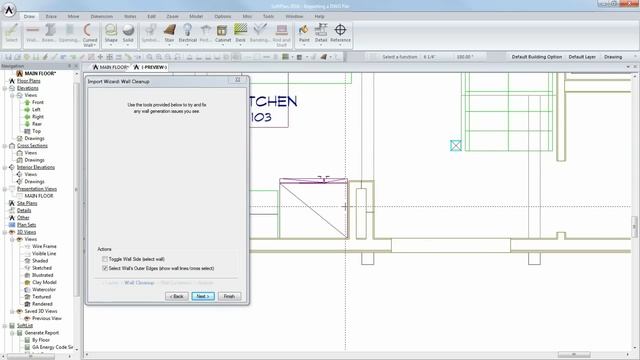Enable Toggle Wall Side checkbox
The height and width of the screenshot is (360, 640).
105,259
